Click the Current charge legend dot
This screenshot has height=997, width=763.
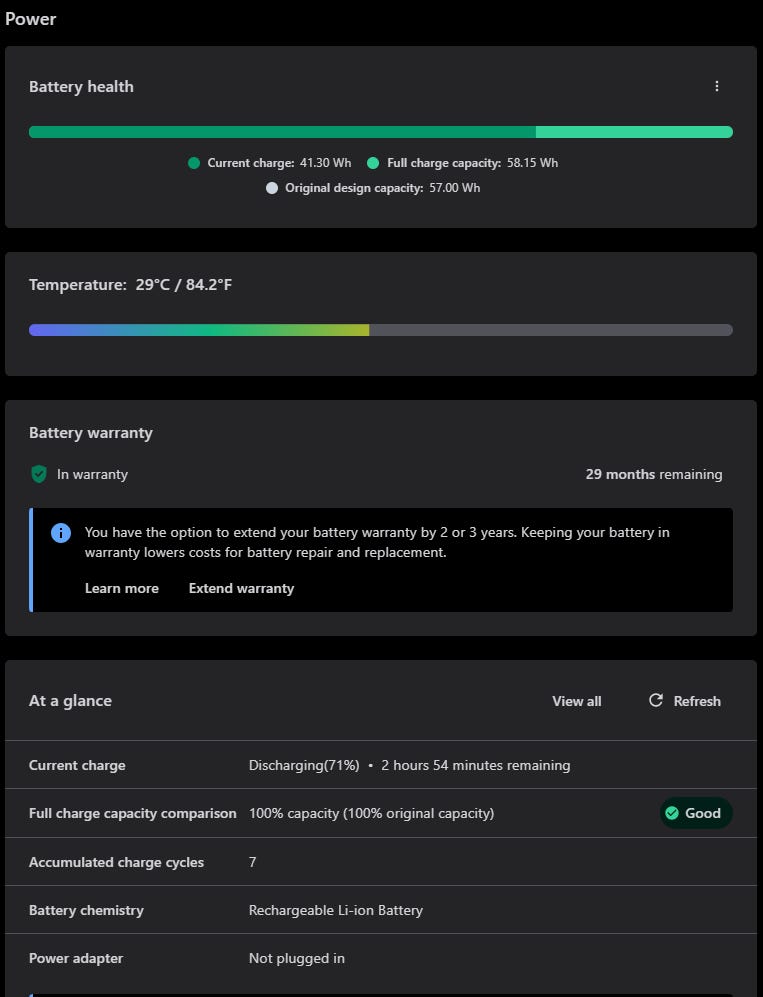[194, 163]
